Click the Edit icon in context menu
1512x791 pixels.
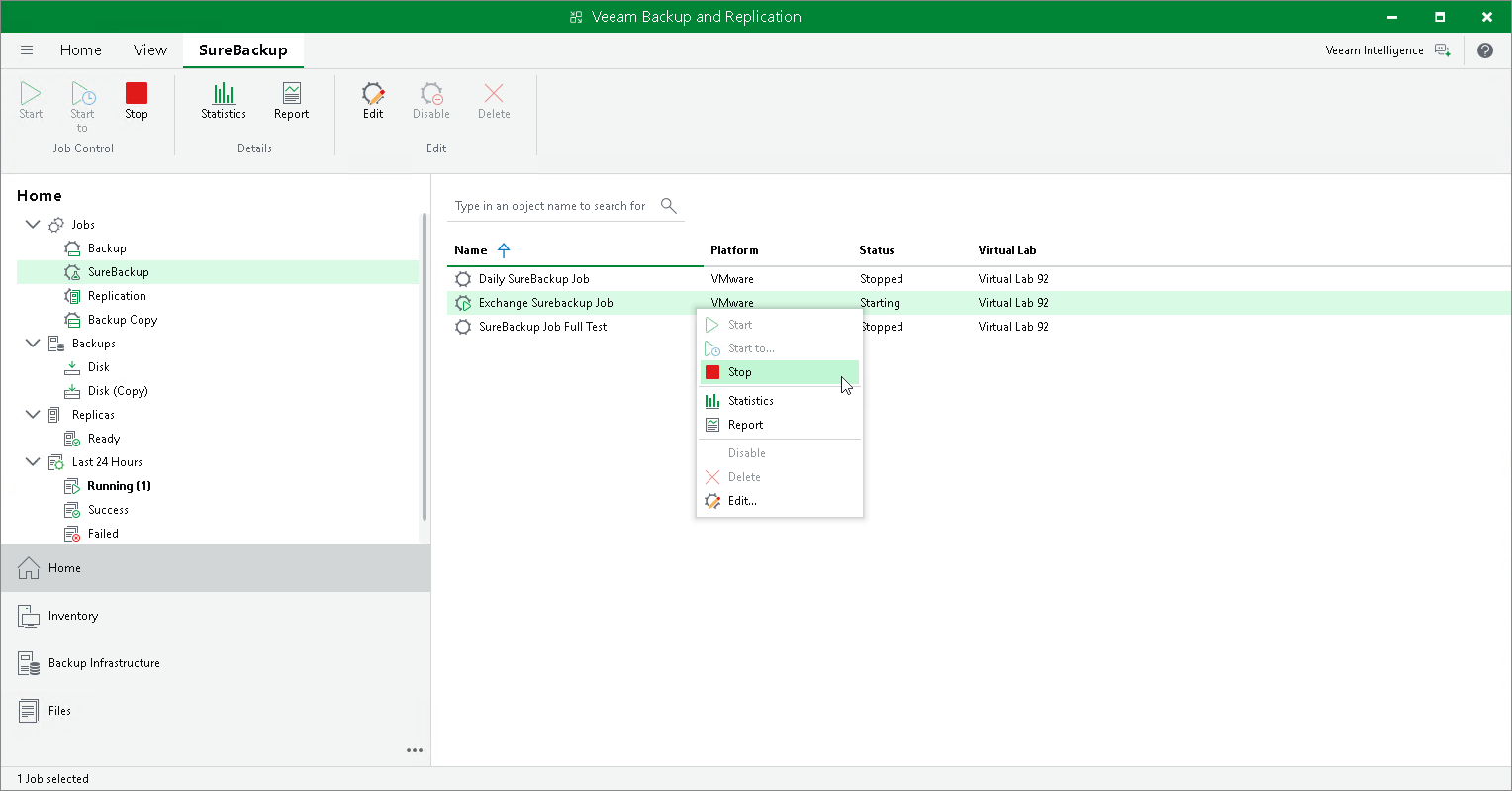pos(712,501)
